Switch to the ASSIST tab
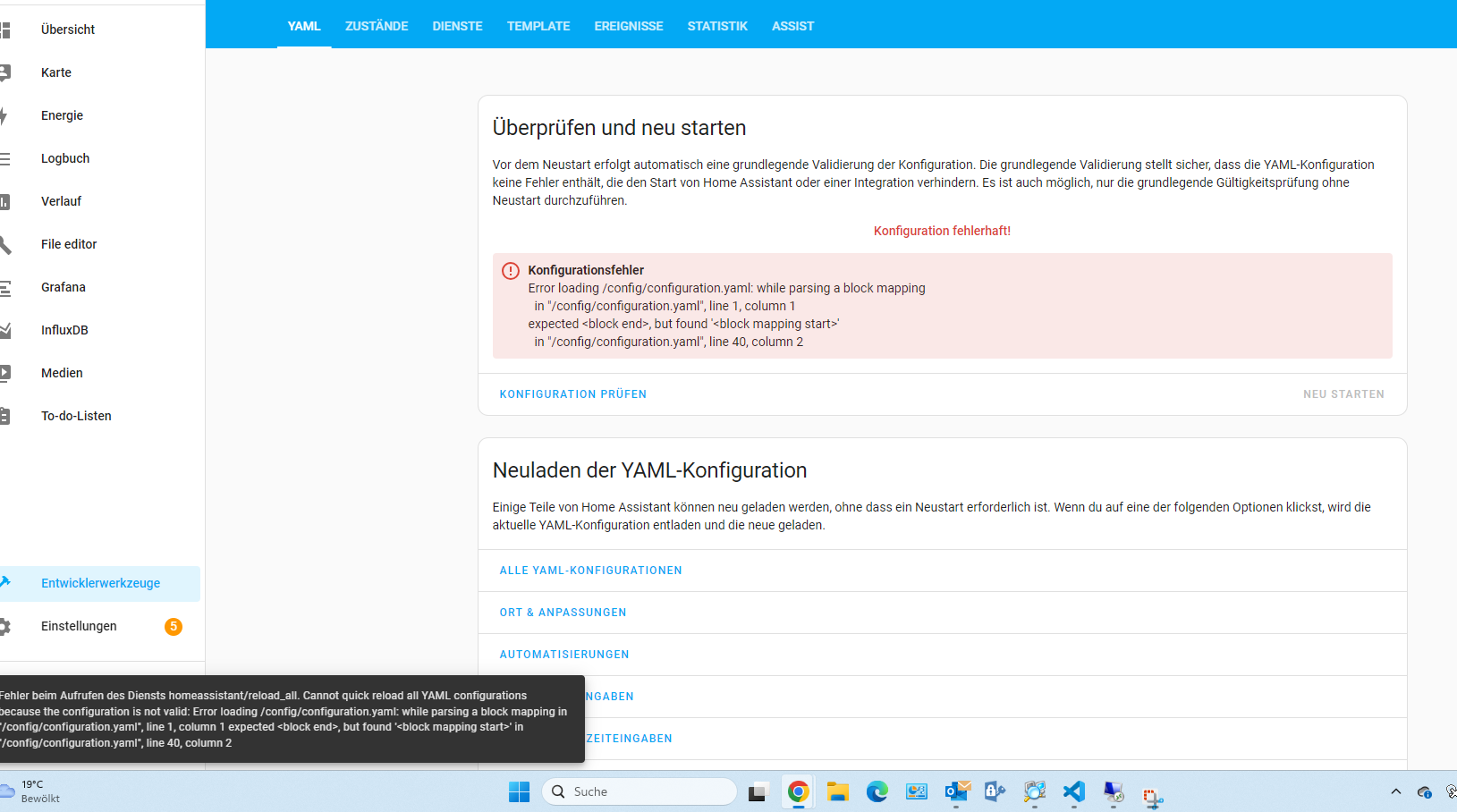 tap(793, 26)
